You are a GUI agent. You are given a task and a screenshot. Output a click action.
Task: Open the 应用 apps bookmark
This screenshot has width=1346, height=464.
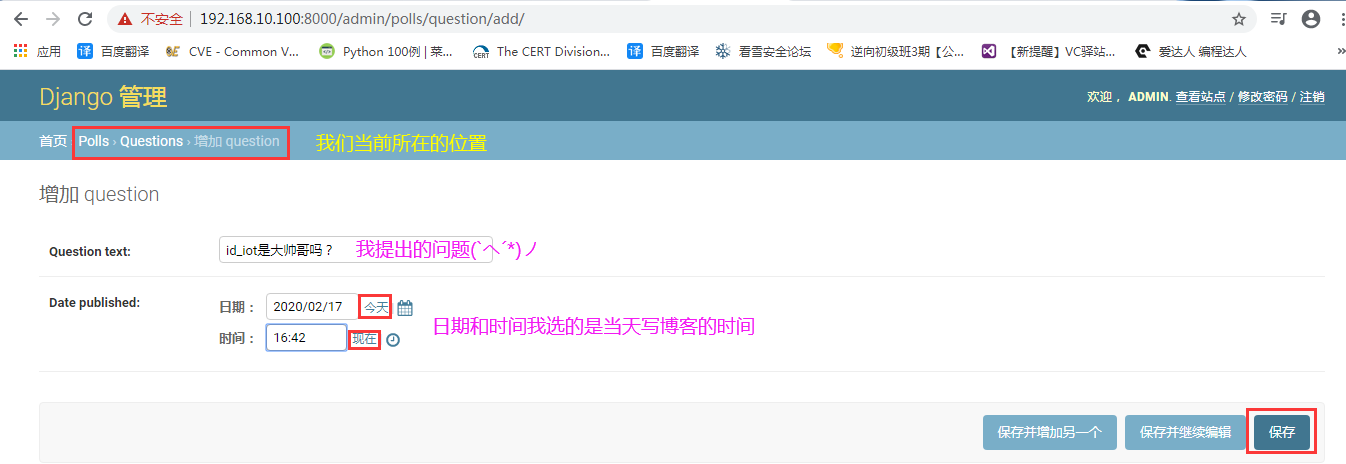(36, 51)
